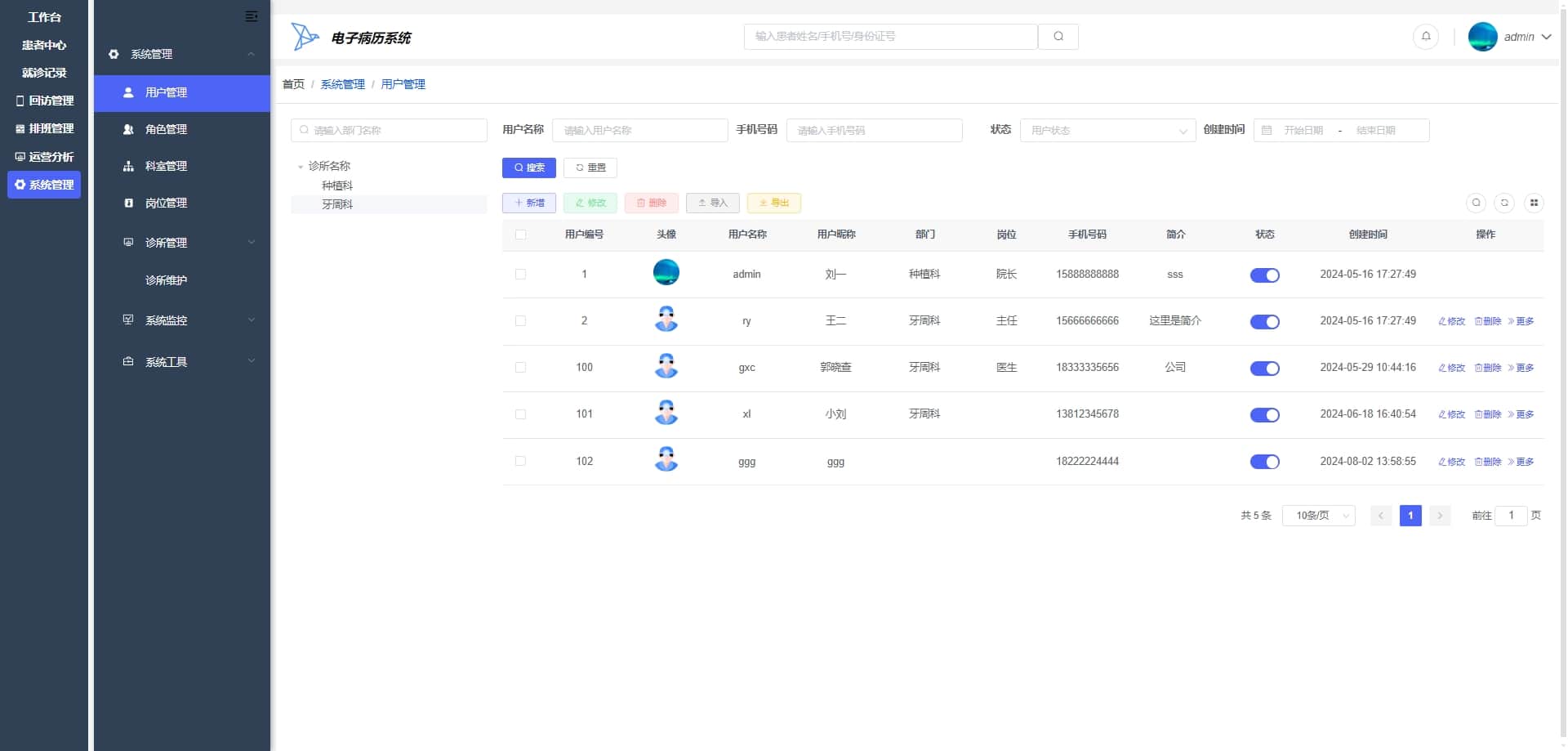Toggle search-area visibility with round magnifier icon

[x=1476, y=203]
